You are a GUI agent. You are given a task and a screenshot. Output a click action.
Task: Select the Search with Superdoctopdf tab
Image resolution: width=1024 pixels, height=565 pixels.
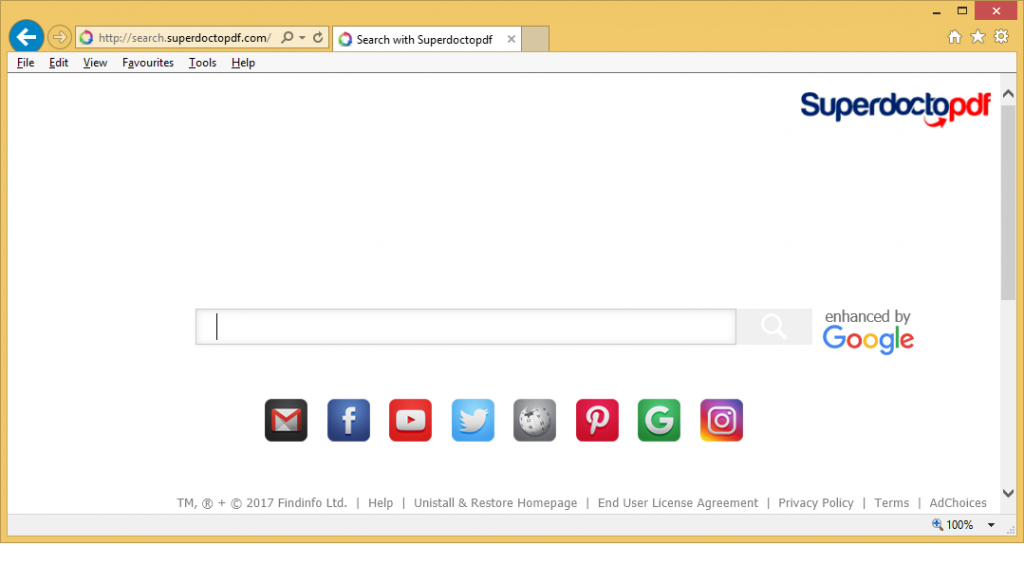pyautogui.click(x=427, y=39)
